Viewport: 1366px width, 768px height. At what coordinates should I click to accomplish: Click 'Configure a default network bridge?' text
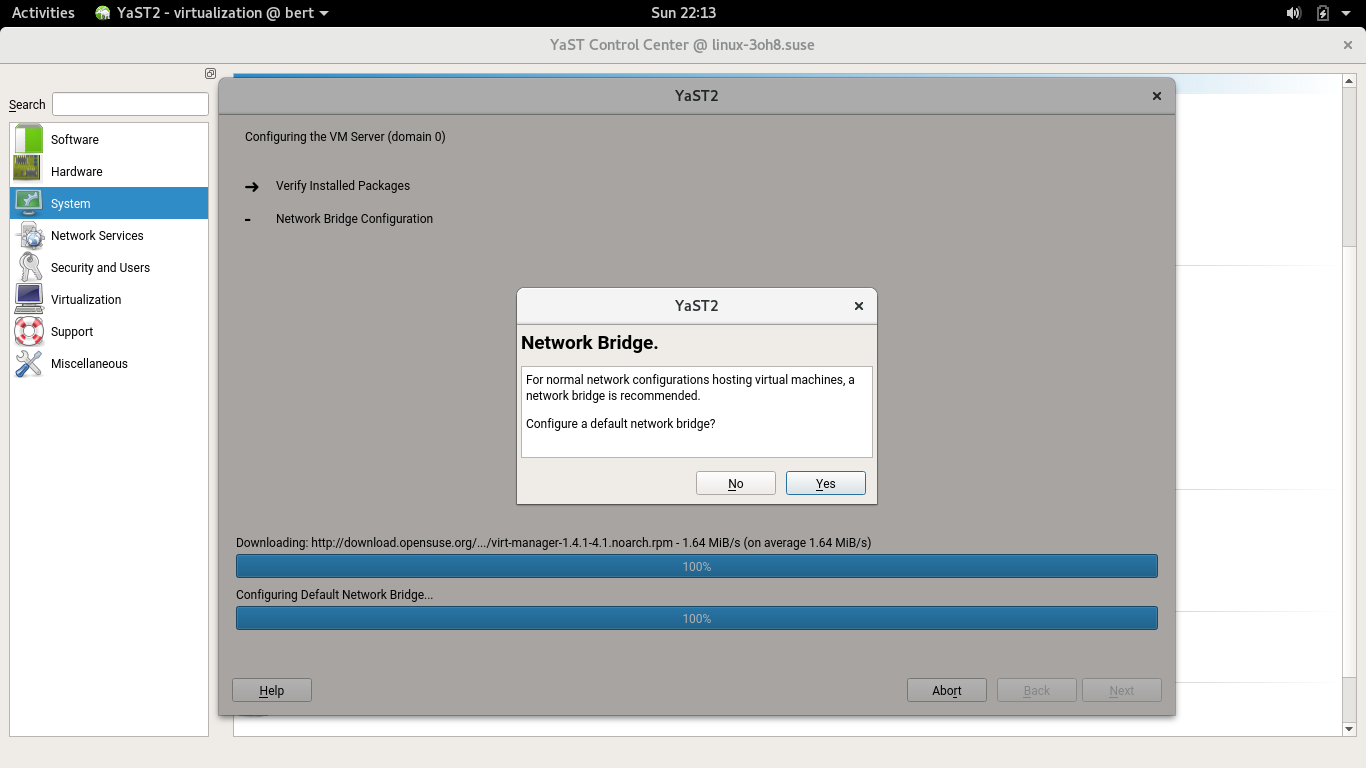[x=621, y=424]
